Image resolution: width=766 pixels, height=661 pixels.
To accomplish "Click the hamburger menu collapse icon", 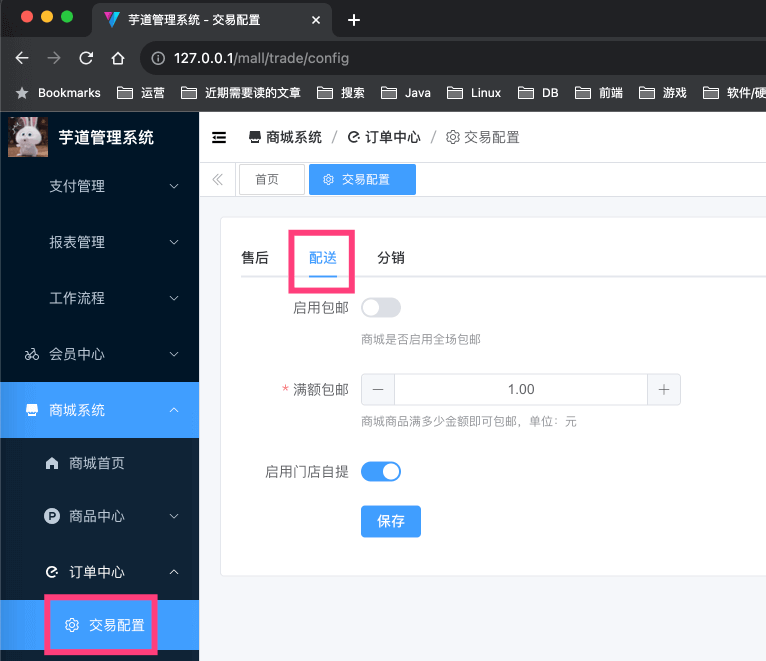I will pos(219,138).
